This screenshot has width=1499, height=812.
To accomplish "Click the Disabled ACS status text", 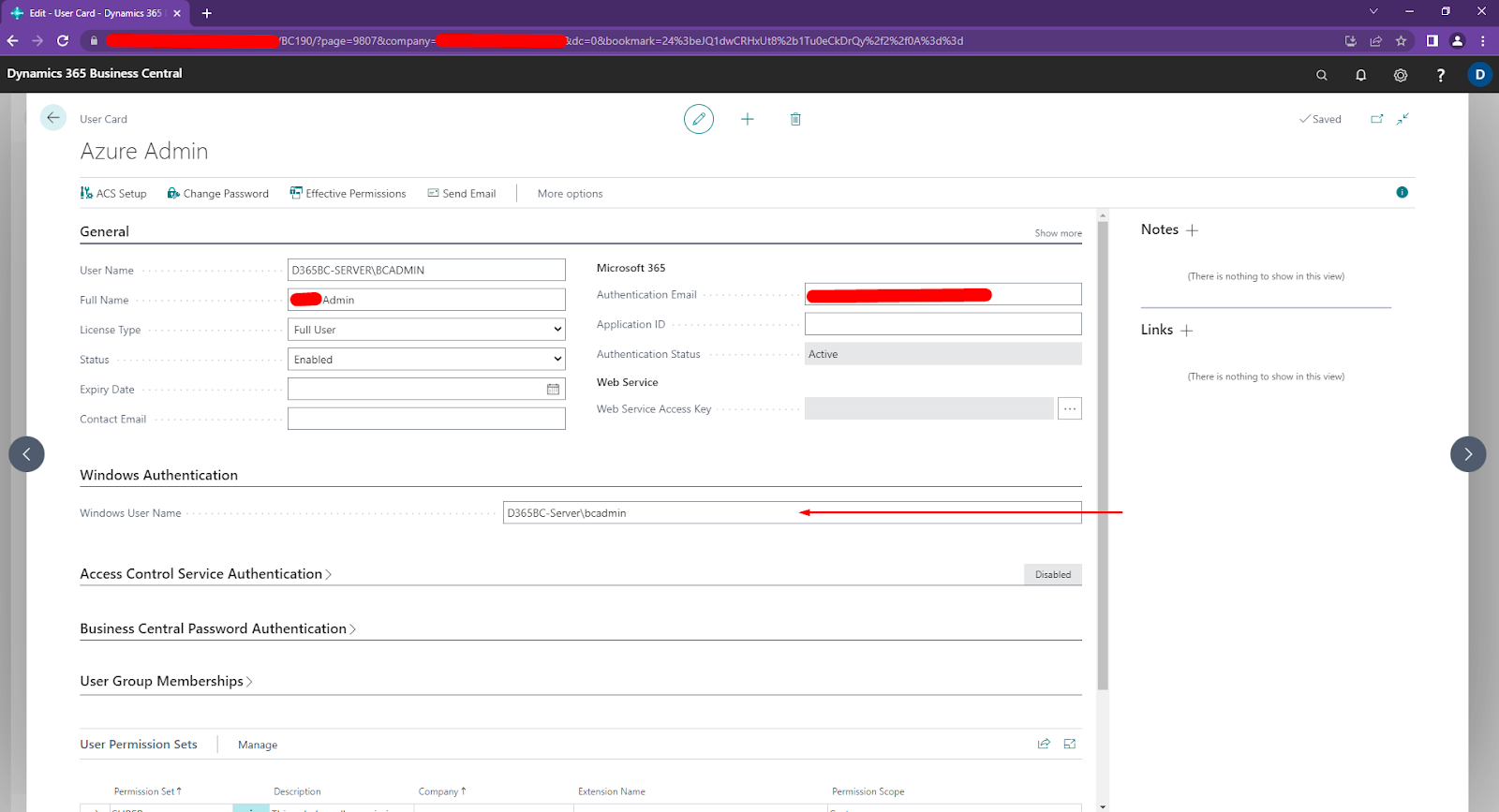I will click(1053, 574).
